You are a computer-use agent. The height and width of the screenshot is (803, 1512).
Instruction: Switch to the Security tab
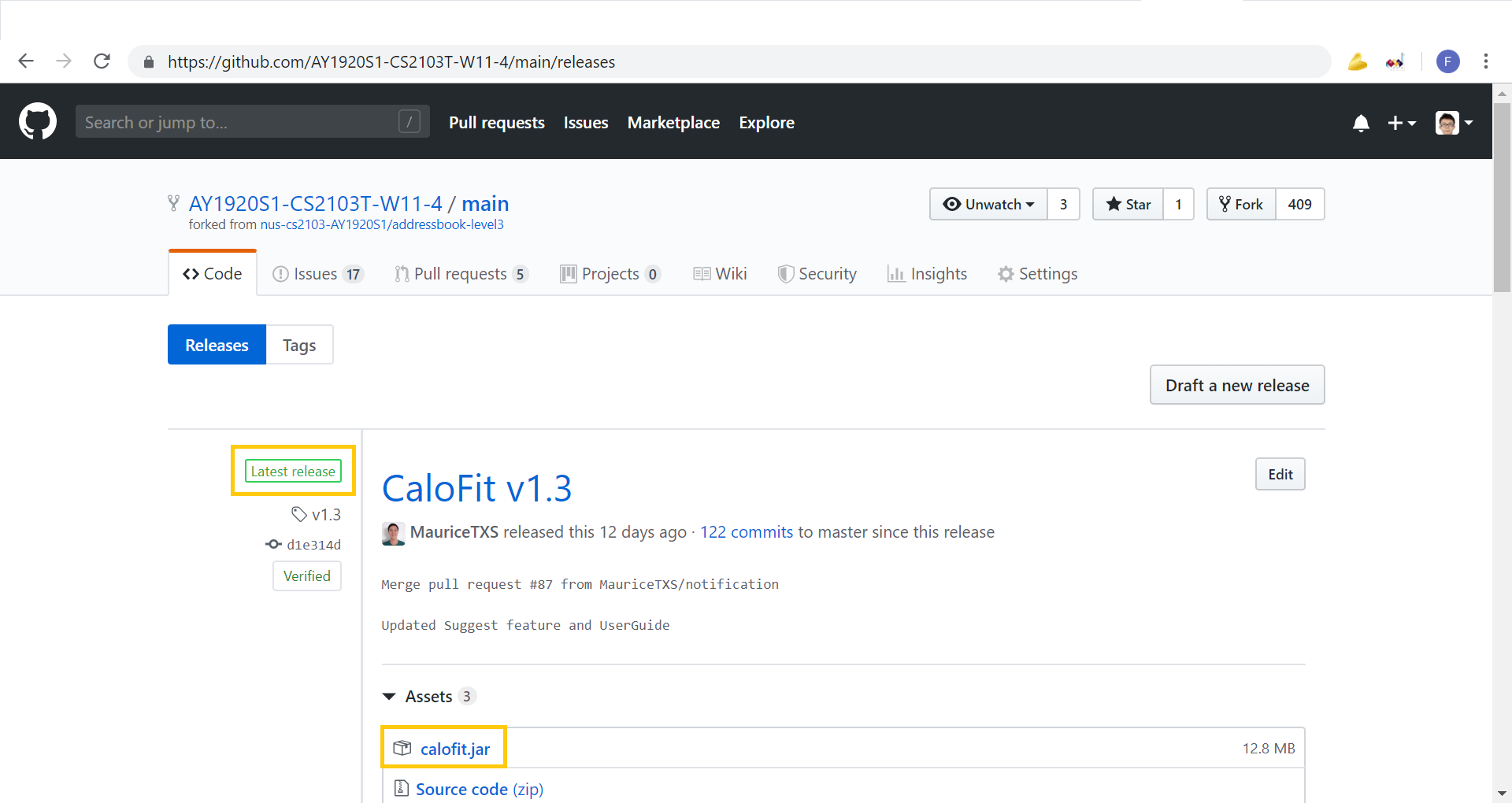[x=817, y=273]
